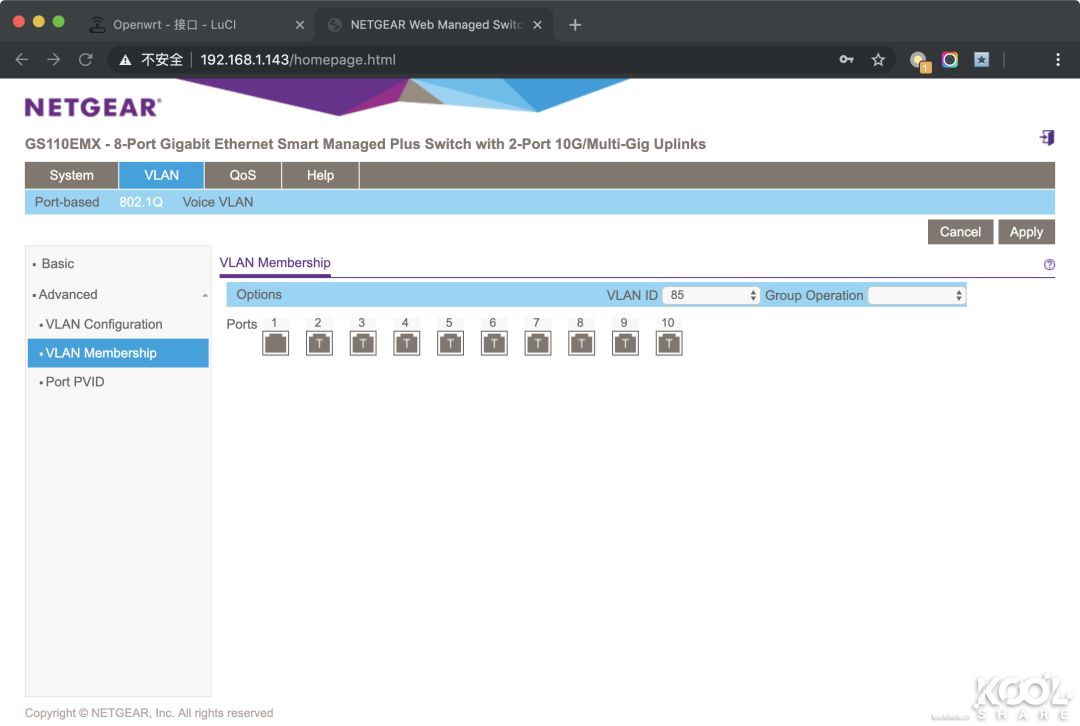1080x726 pixels.
Task: Toggle port 4 tagged membership icon
Action: click(x=406, y=343)
